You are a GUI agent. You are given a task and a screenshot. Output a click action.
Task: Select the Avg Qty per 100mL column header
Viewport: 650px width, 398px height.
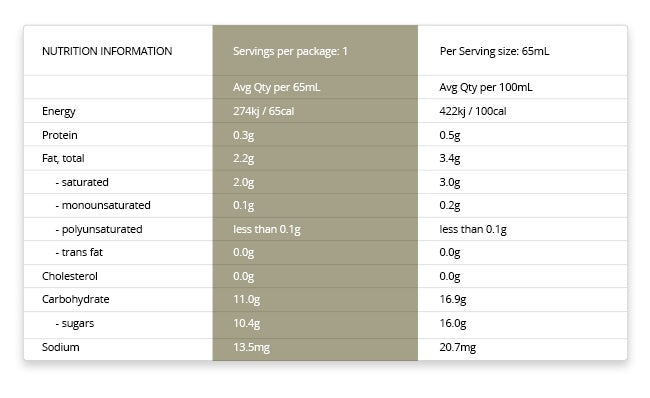[x=486, y=87]
